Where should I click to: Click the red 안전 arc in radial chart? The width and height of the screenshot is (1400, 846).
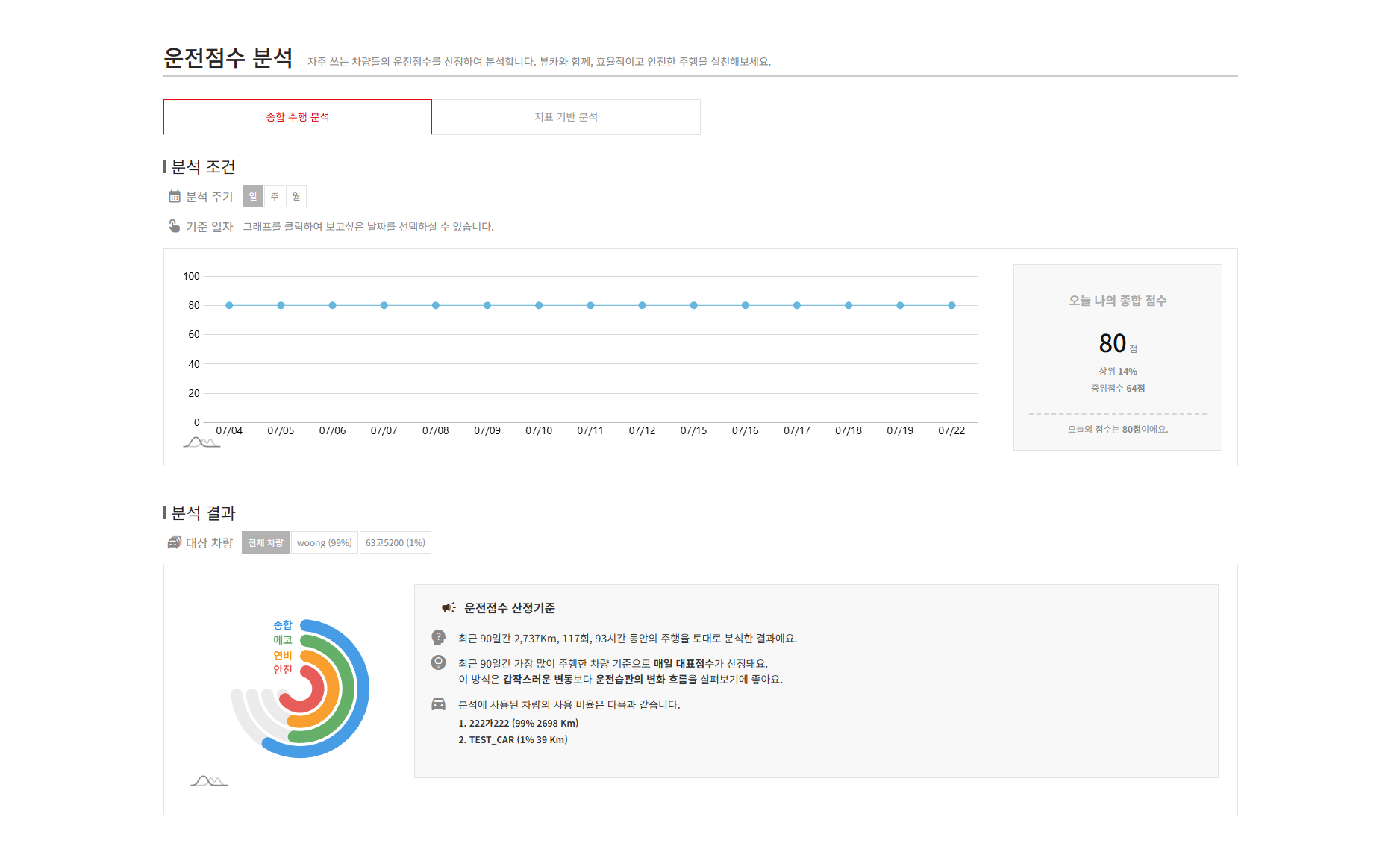pyautogui.click(x=319, y=689)
